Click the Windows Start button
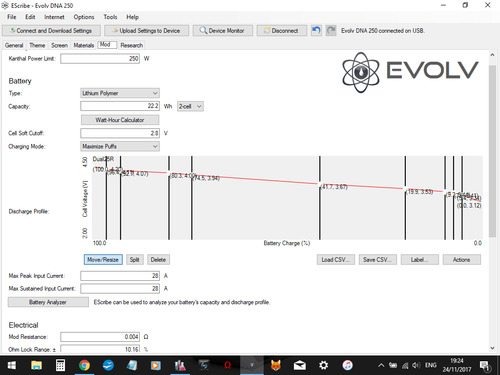This screenshot has width=500, height=375. point(12,365)
